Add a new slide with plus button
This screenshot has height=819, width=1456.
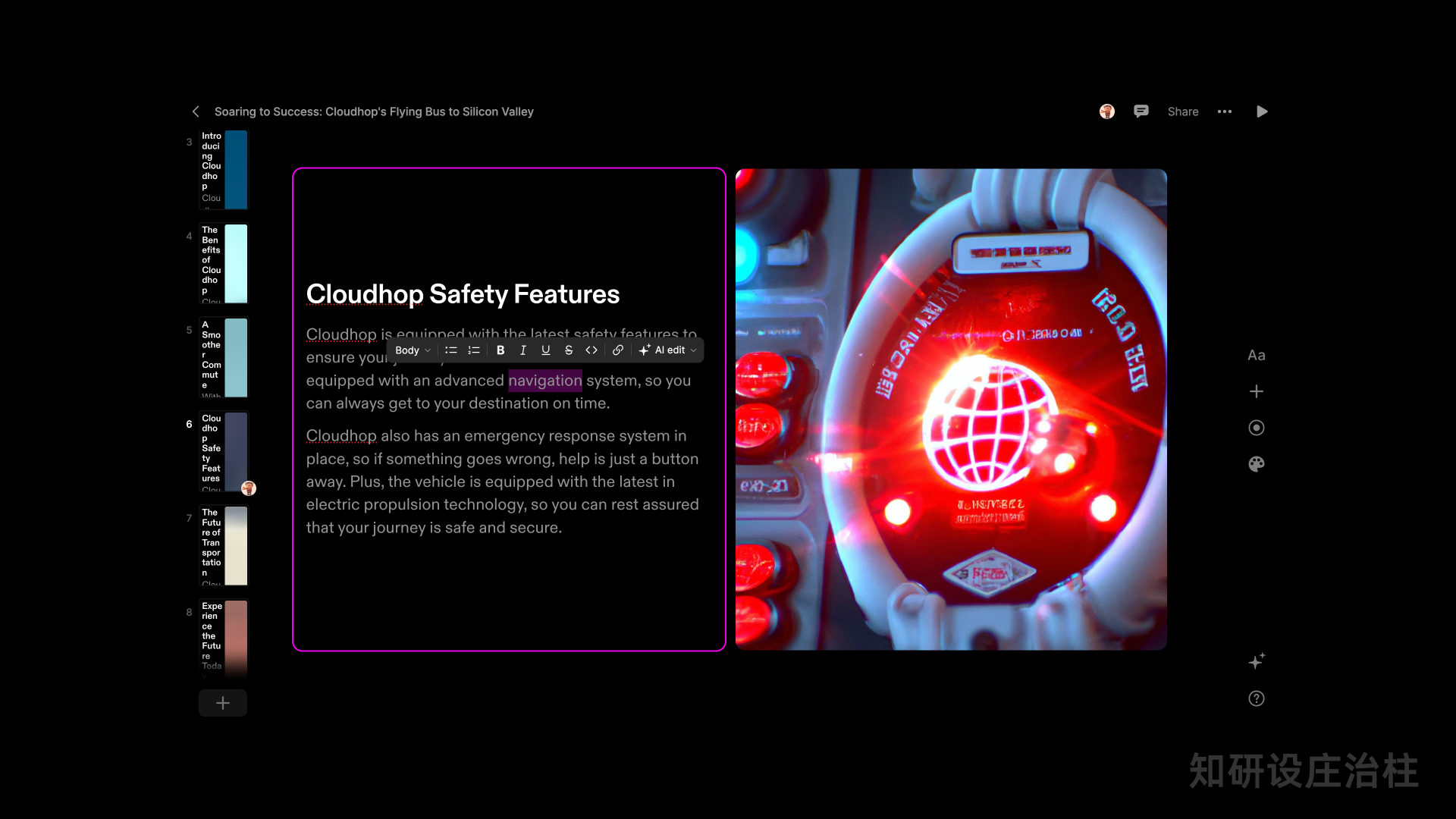click(223, 703)
